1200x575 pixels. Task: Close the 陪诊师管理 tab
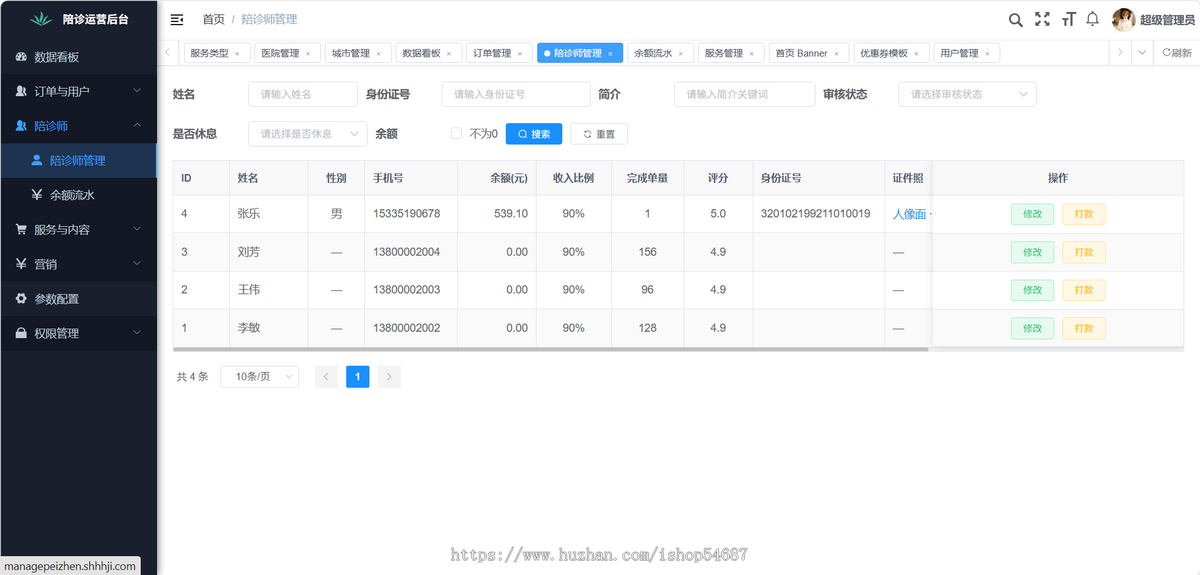[610, 54]
